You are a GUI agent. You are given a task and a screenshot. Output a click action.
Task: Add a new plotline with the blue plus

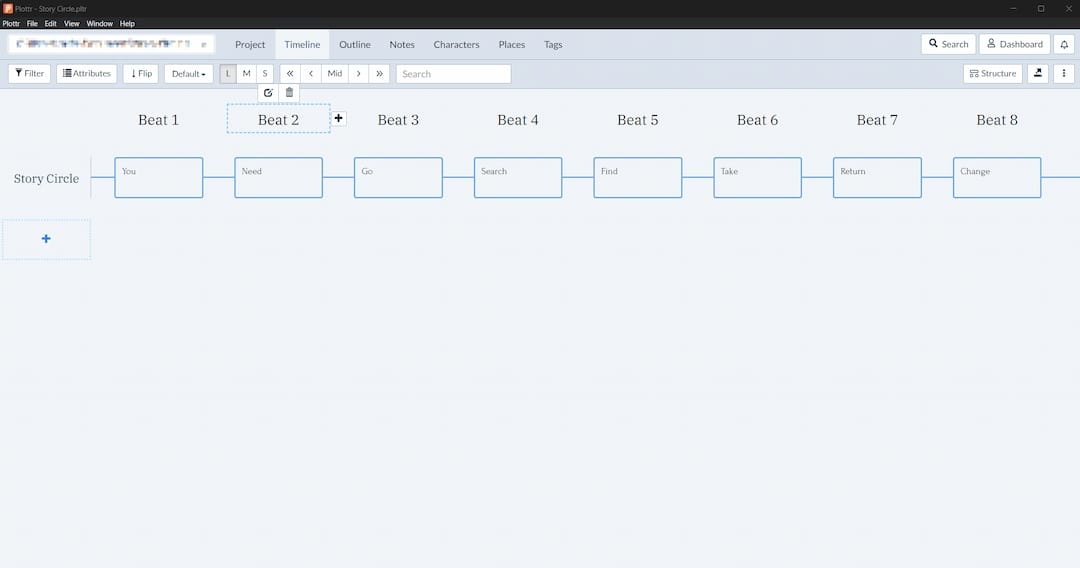[46, 239]
